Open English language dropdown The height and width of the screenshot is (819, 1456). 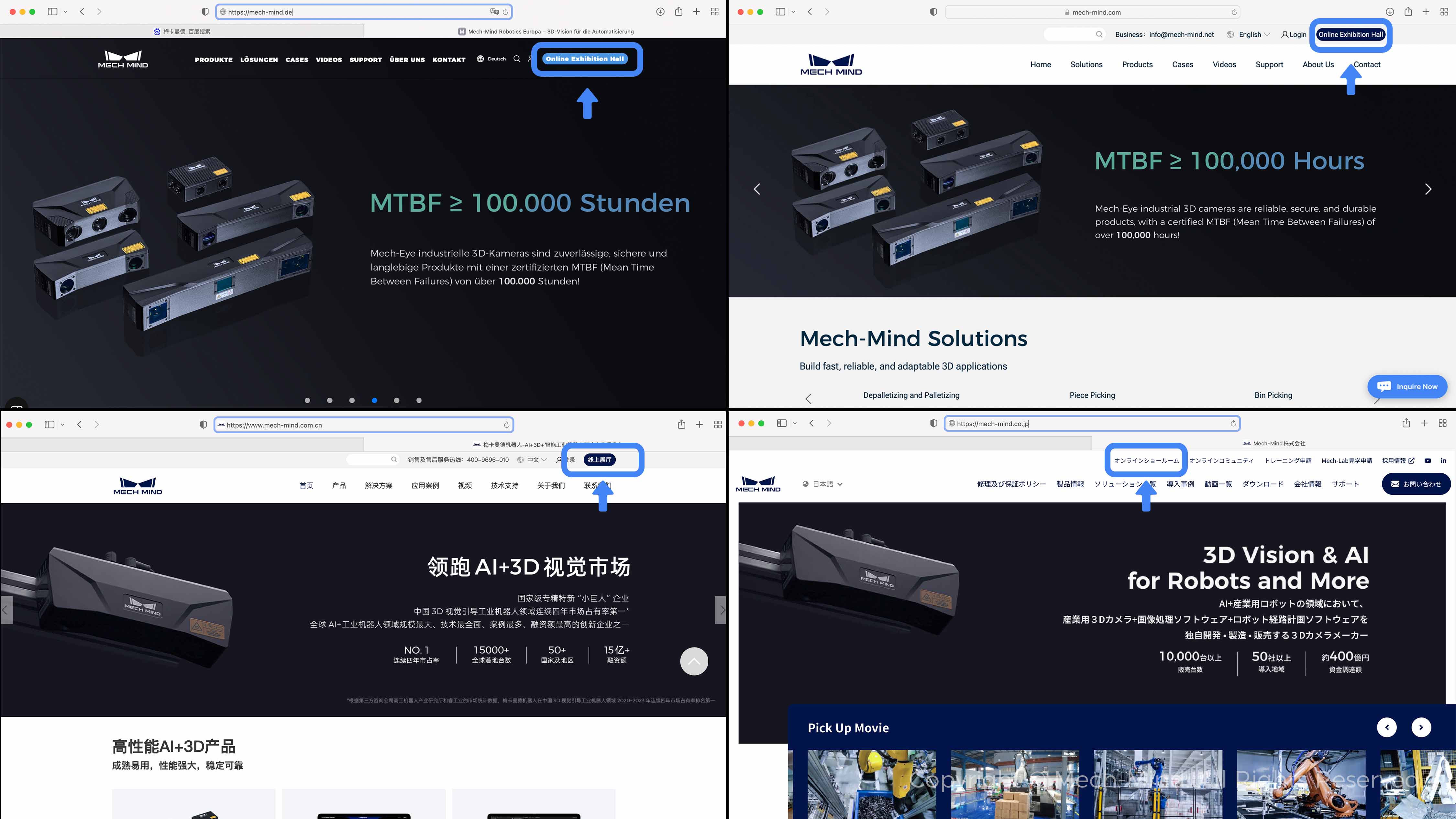pos(1249,35)
